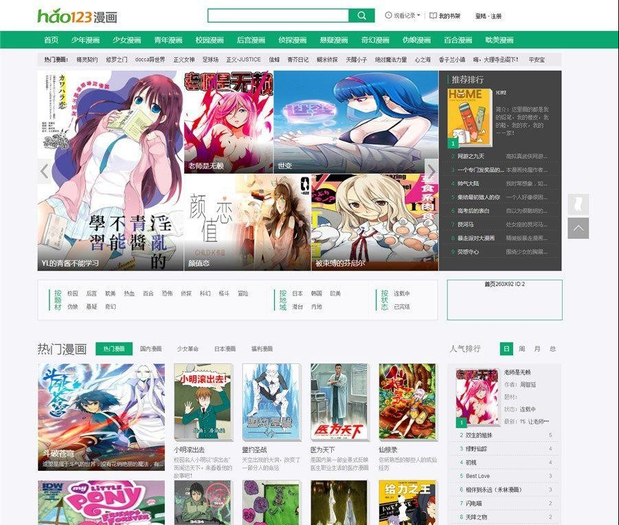
Task: Click the clock icon for viewing history
Action: [388, 16]
